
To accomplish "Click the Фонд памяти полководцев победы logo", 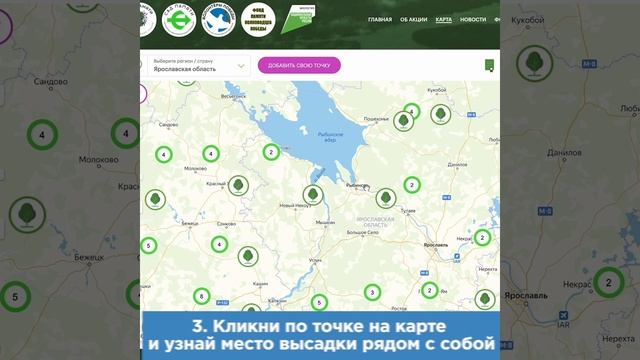I will point(258,20).
